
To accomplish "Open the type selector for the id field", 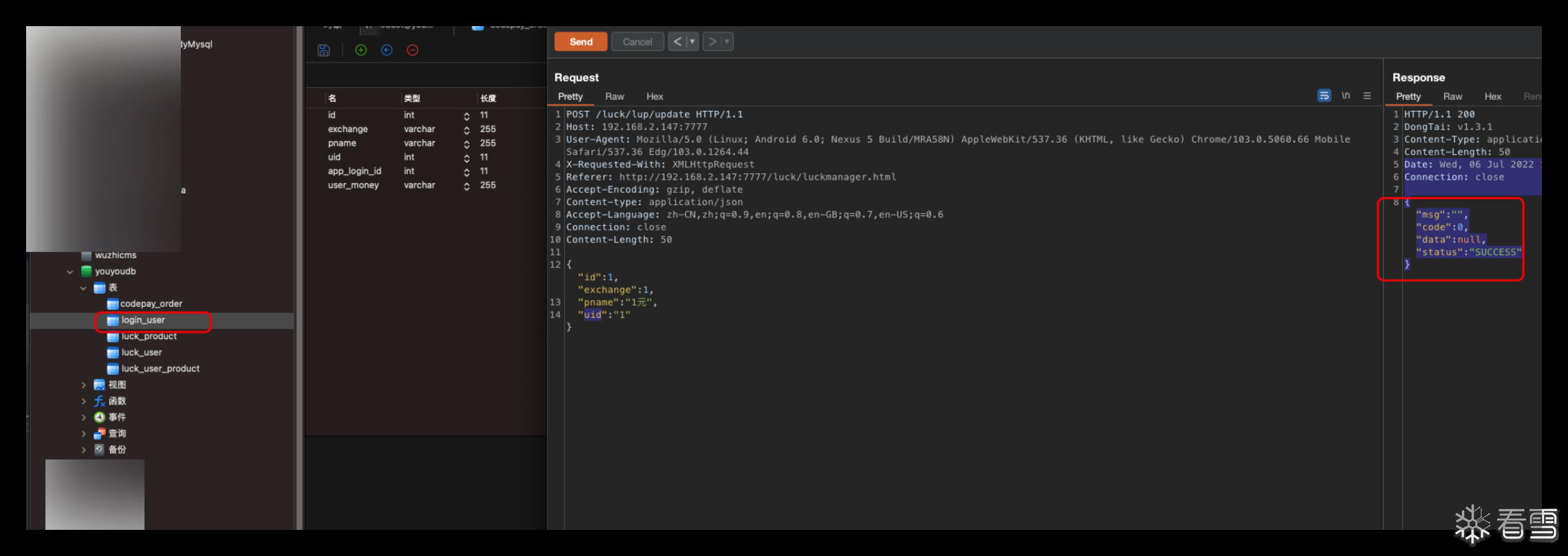I will 467,116.
